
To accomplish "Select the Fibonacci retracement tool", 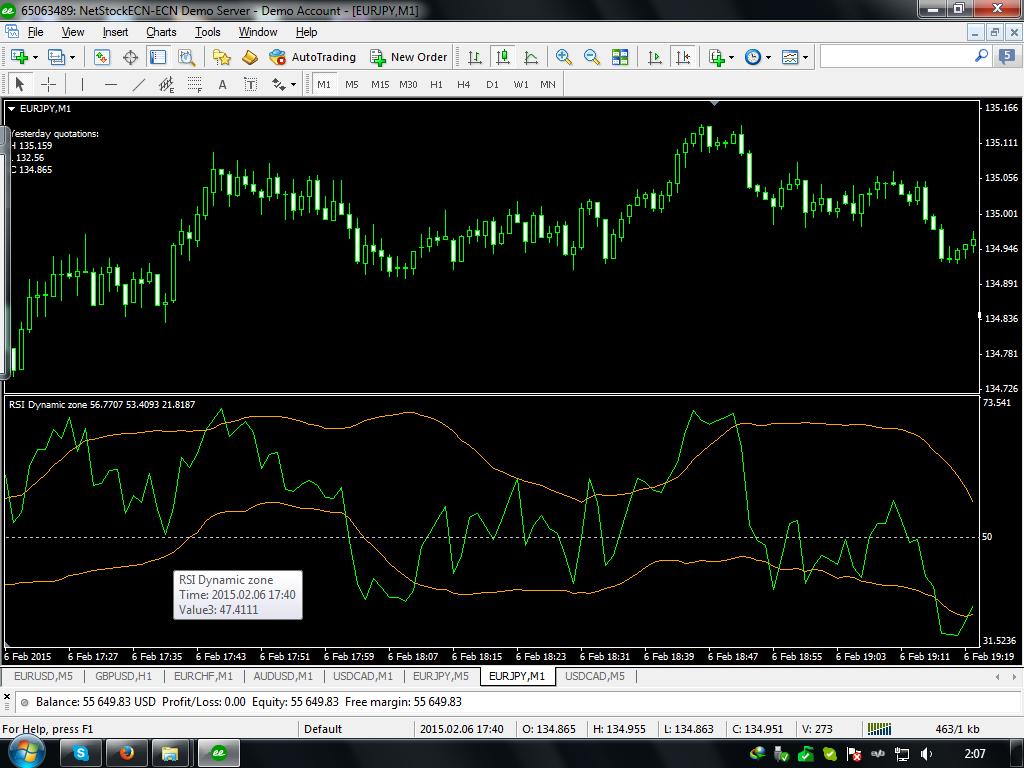I will click(195, 84).
